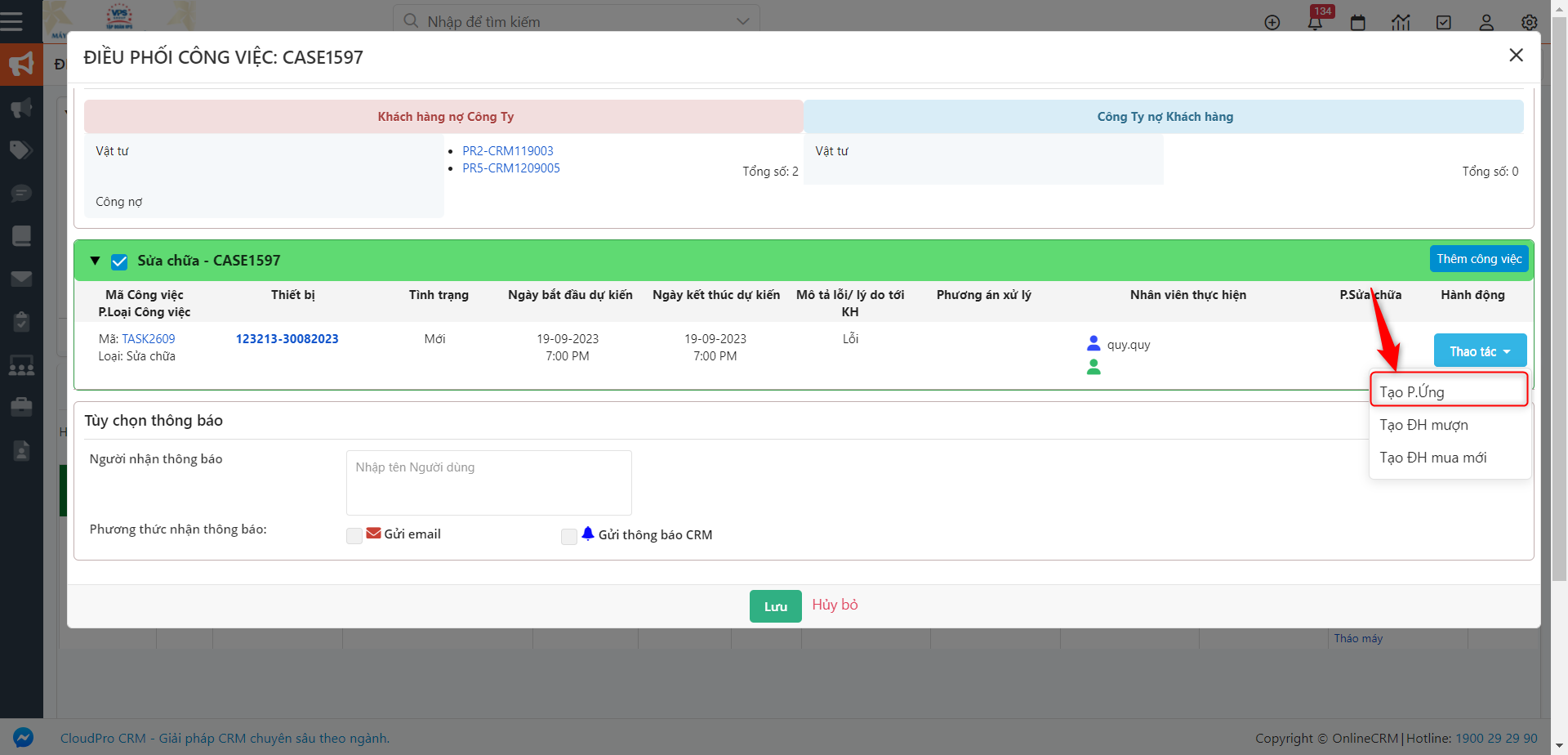This screenshot has height=755, width=1568.
Task: Open the team group sidebar icon
Action: (x=21, y=364)
